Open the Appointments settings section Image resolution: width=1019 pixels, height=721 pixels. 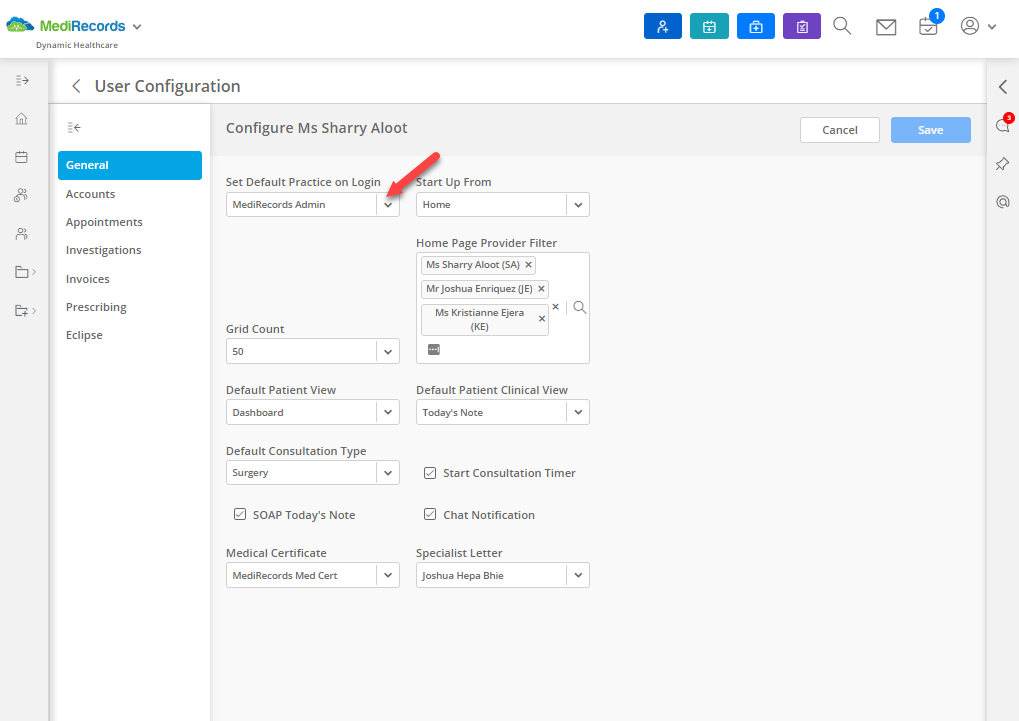tap(104, 222)
